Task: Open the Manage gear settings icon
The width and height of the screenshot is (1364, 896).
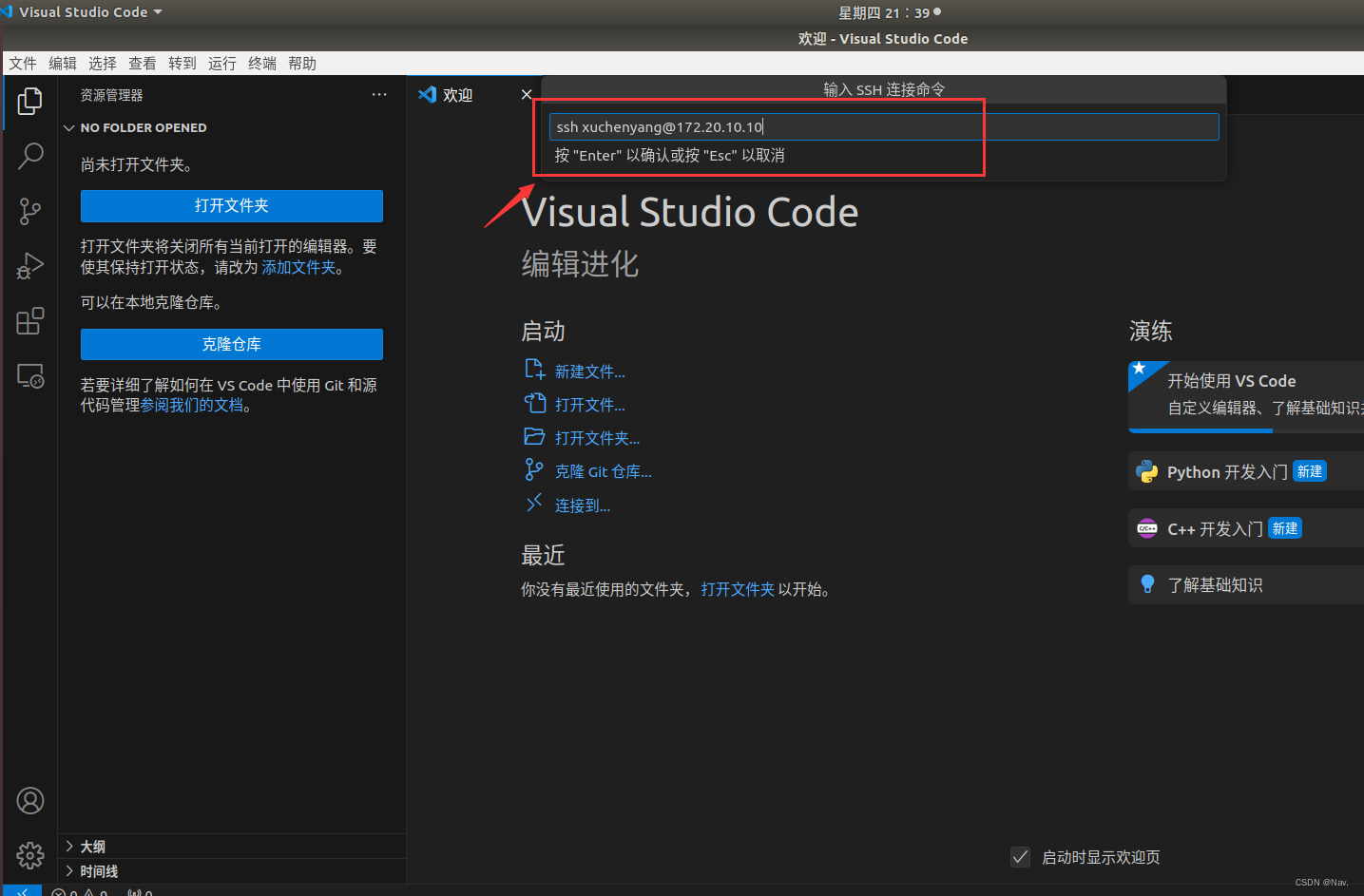Action: 30,855
